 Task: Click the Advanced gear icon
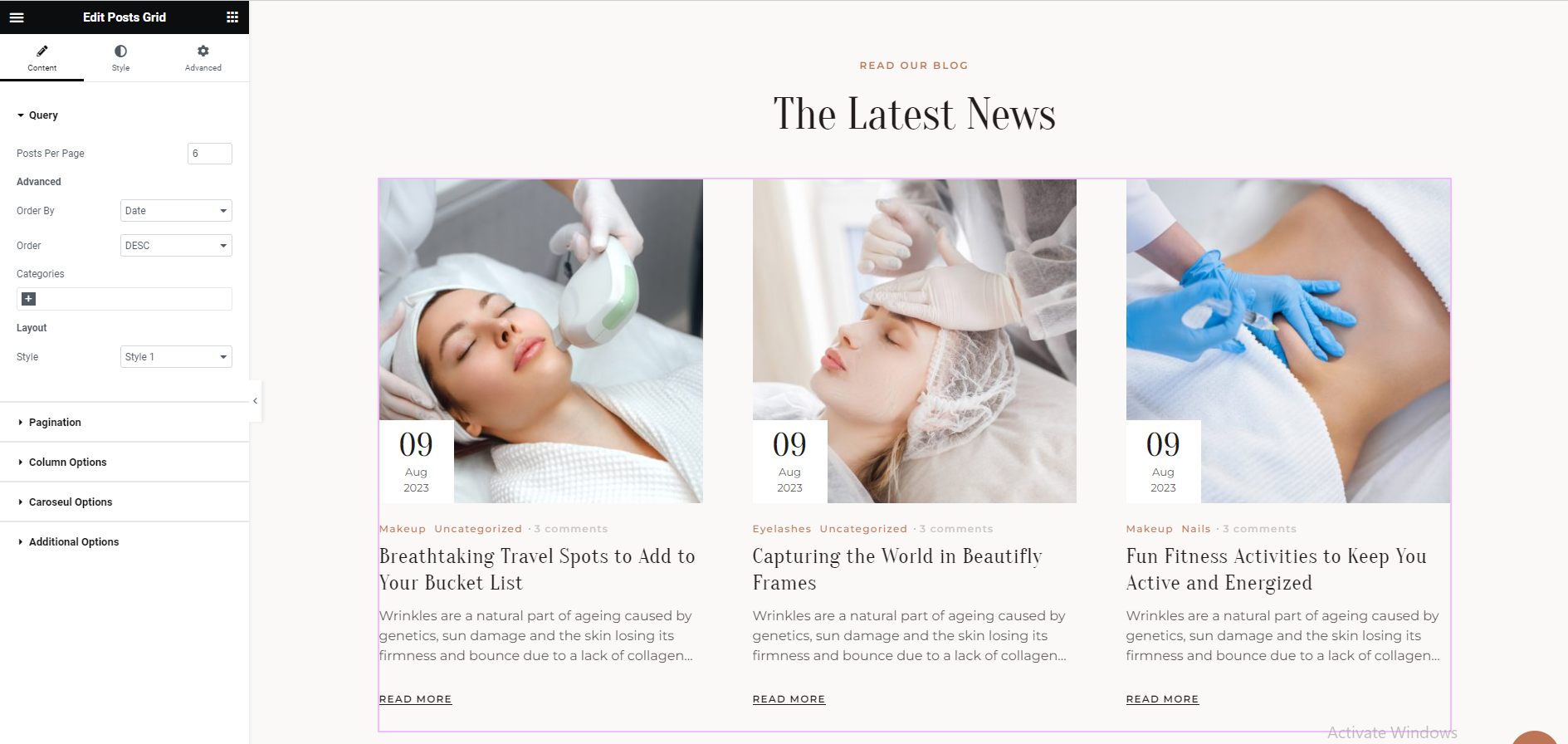pos(203,51)
